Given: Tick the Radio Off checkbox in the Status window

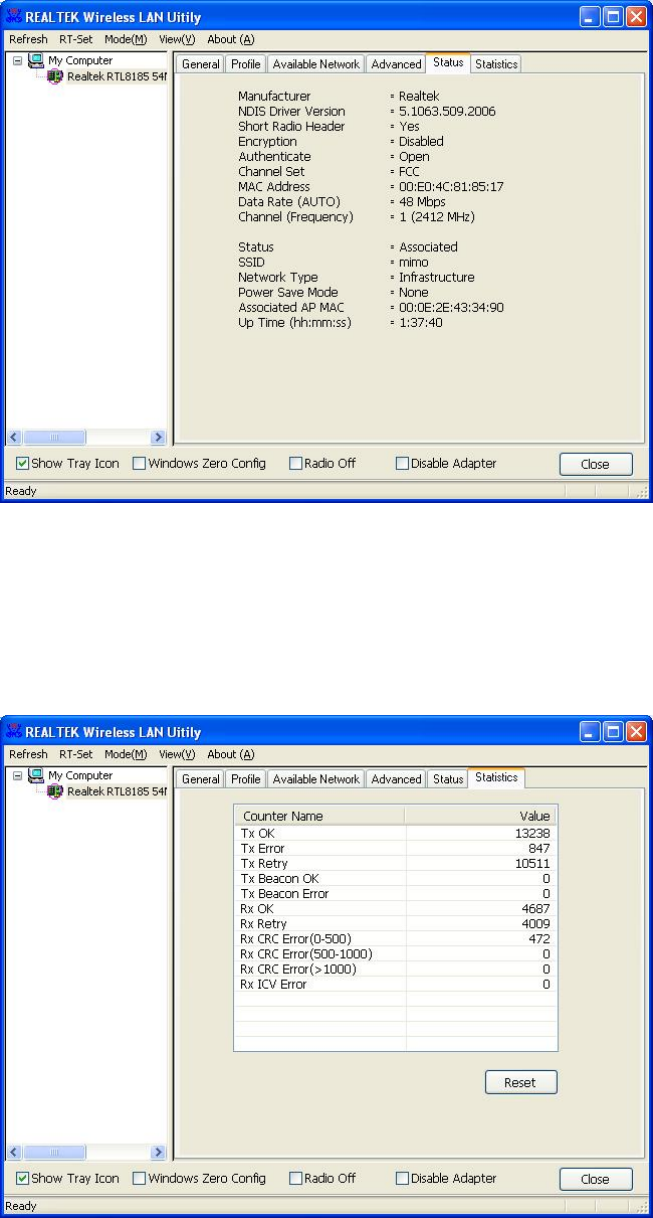Looking at the screenshot, I should (295, 464).
